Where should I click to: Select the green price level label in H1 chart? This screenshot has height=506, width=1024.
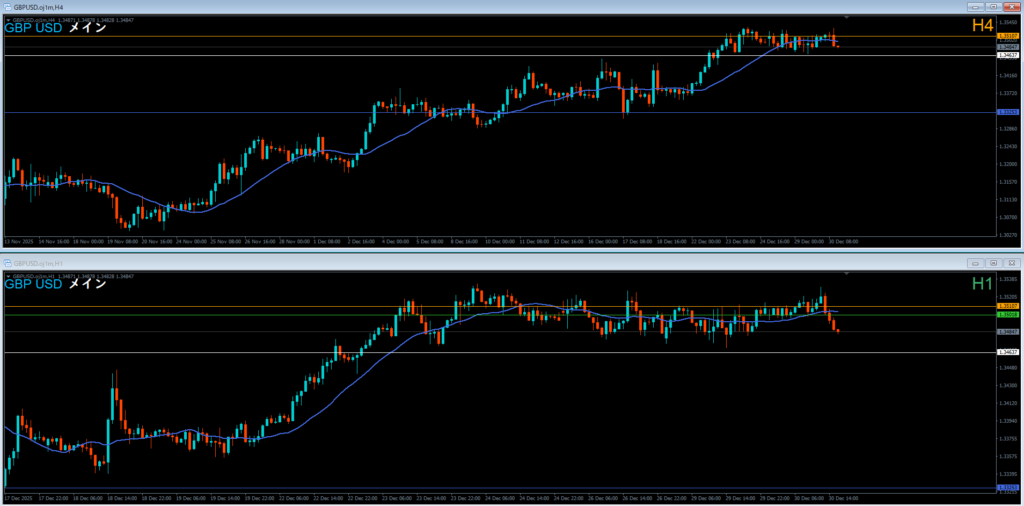pos(1007,314)
